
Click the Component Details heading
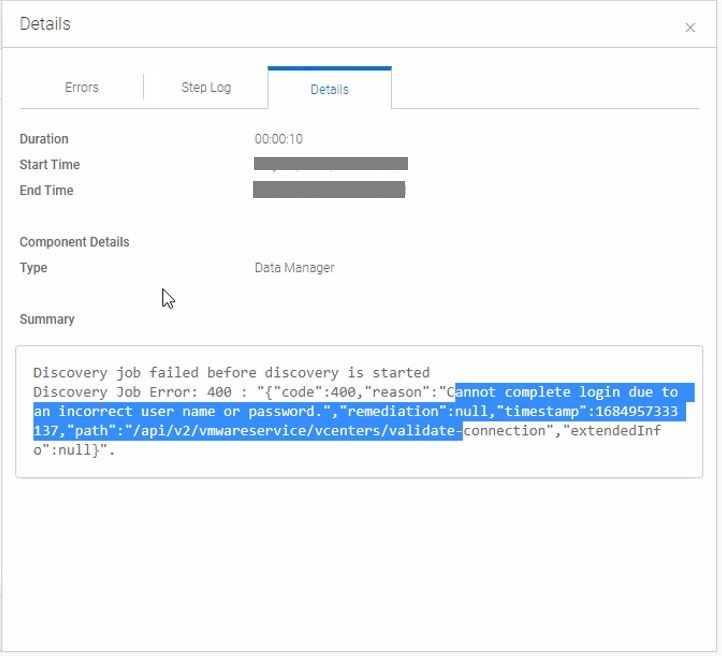pos(75,242)
